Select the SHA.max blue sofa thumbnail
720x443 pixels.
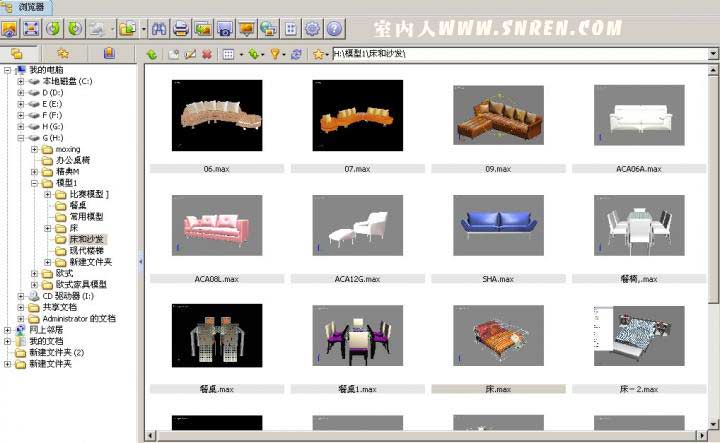(498, 225)
